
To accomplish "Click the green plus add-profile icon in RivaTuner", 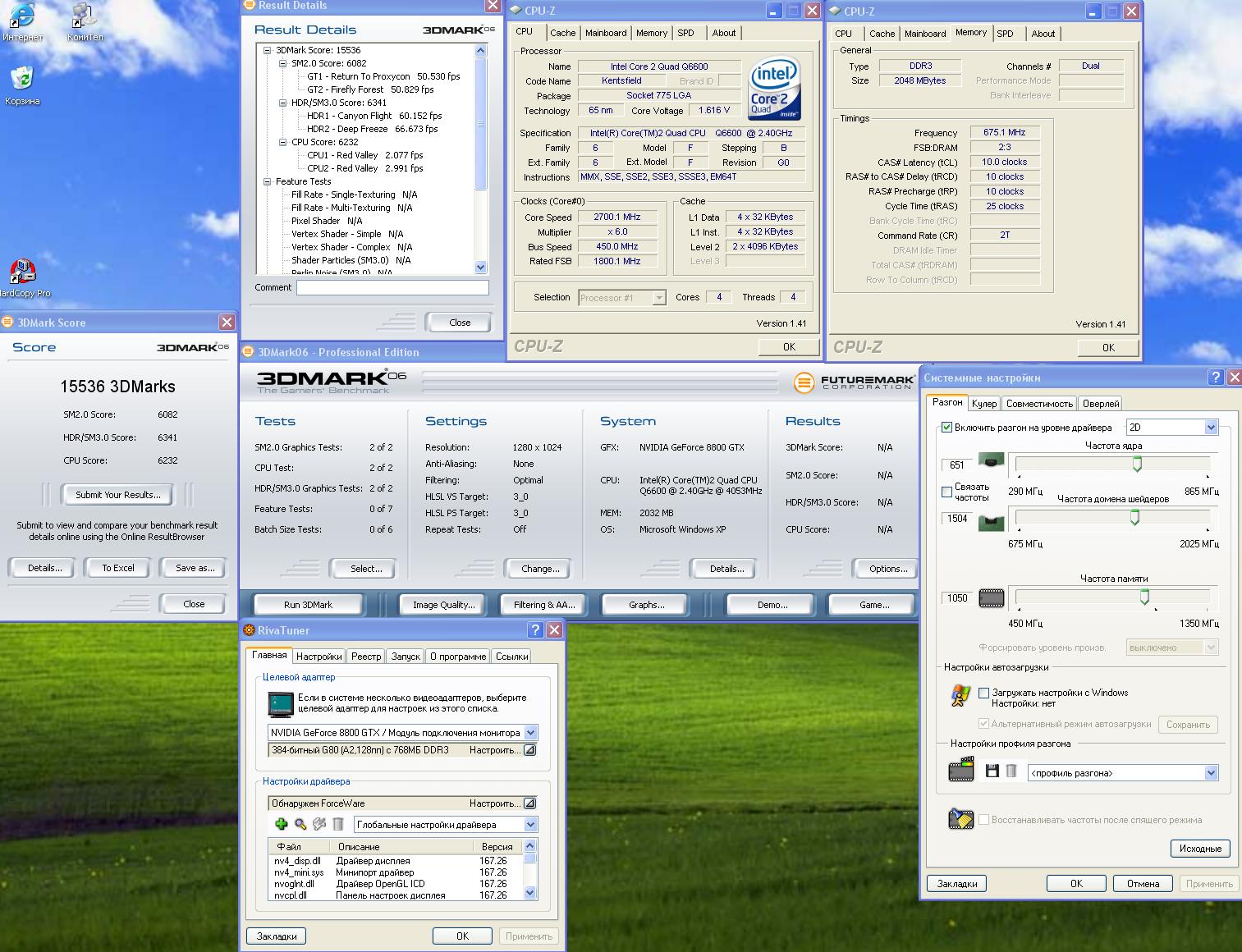I will click(281, 824).
